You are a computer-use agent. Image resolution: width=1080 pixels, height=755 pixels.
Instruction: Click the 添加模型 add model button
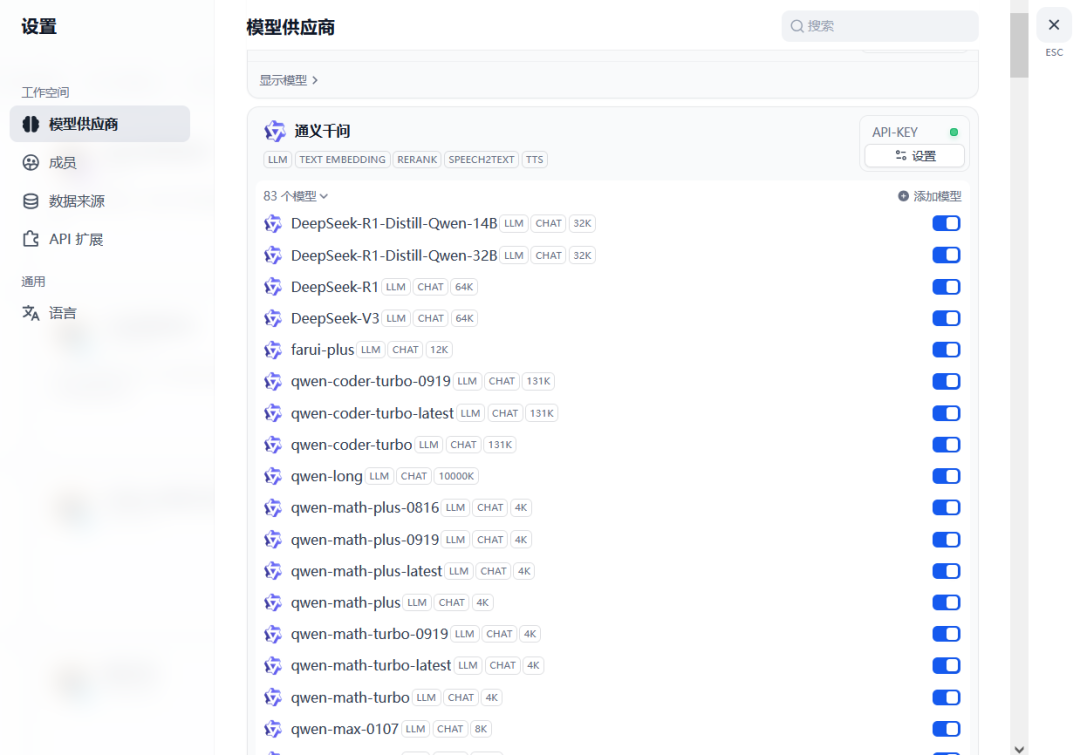(x=929, y=196)
